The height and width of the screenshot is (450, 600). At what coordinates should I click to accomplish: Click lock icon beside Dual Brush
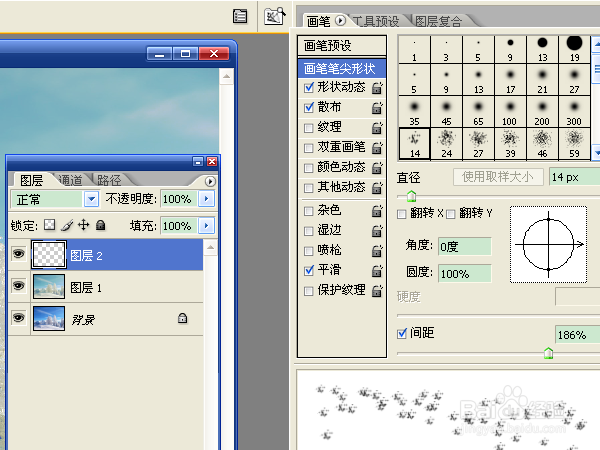pos(377,148)
